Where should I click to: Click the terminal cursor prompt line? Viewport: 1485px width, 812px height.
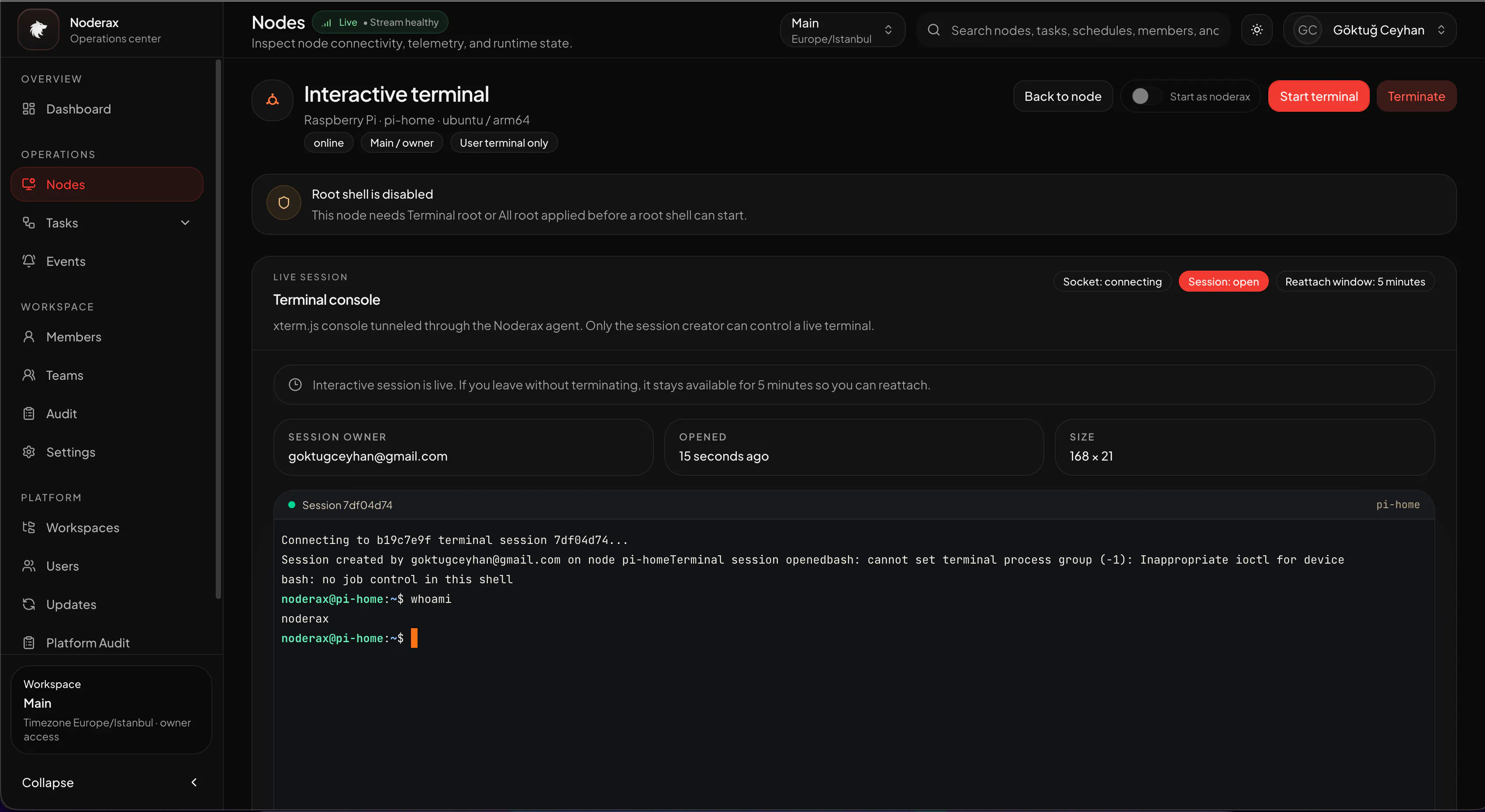pyautogui.click(x=349, y=639)
